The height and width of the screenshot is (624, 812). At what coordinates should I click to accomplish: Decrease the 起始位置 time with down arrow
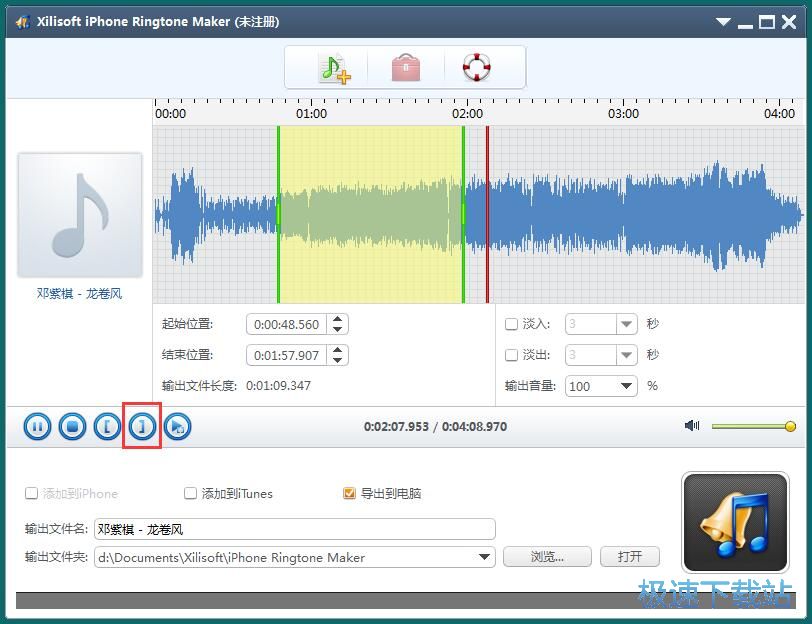[338, 329]
